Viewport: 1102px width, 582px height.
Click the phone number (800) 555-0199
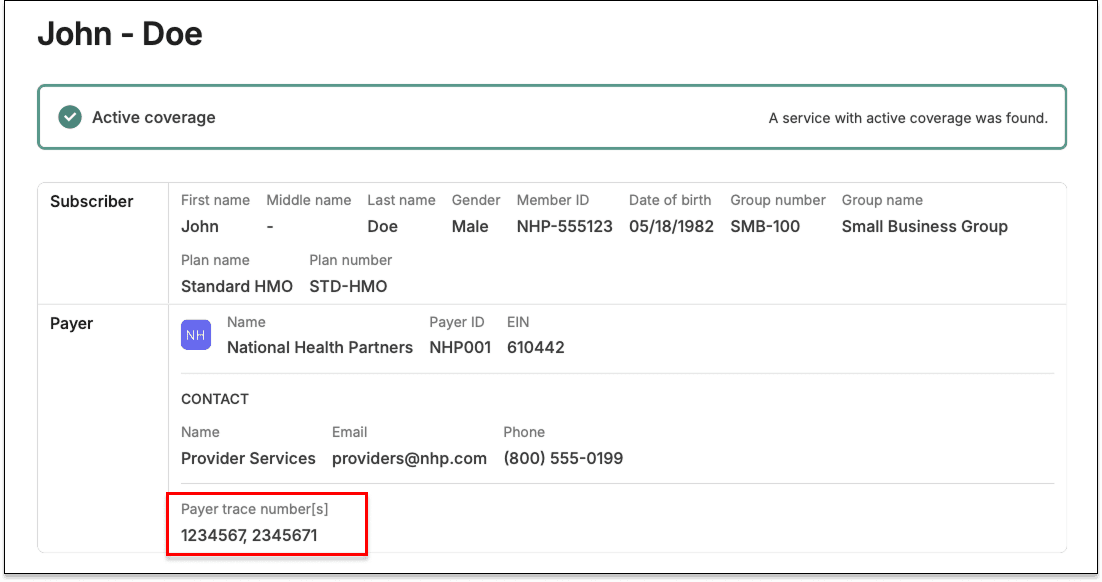point(563,458)
